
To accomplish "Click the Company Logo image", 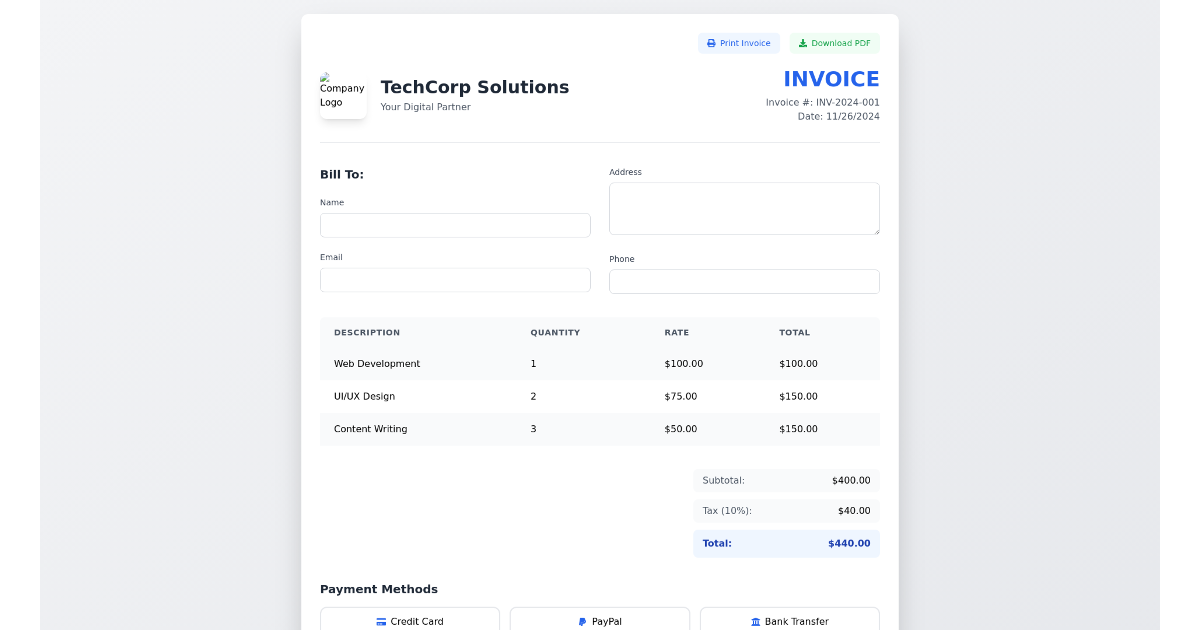I will [343, 94].
